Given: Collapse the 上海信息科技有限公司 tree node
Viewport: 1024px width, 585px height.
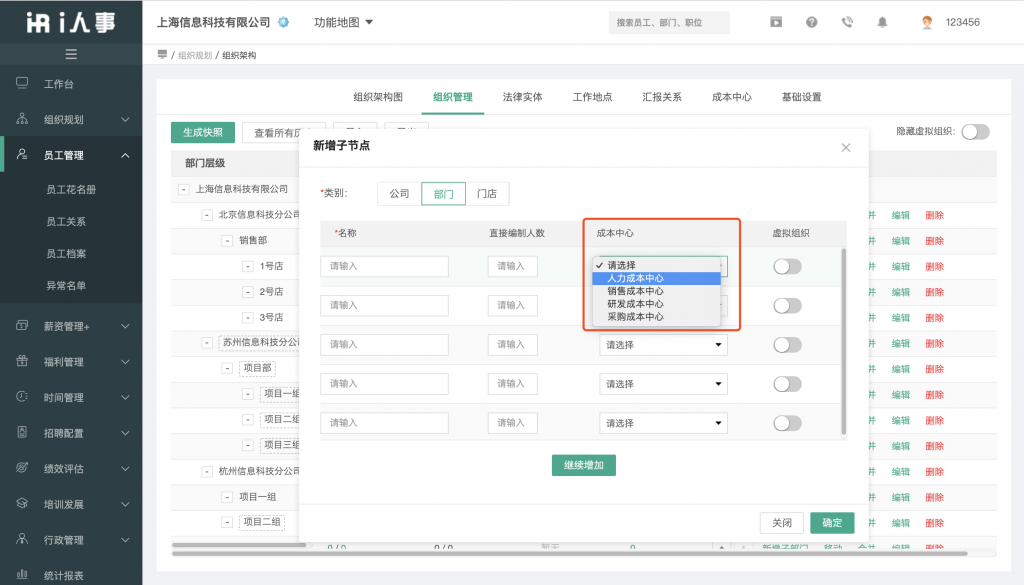Looking at the screenshot, I should [184, 189].
